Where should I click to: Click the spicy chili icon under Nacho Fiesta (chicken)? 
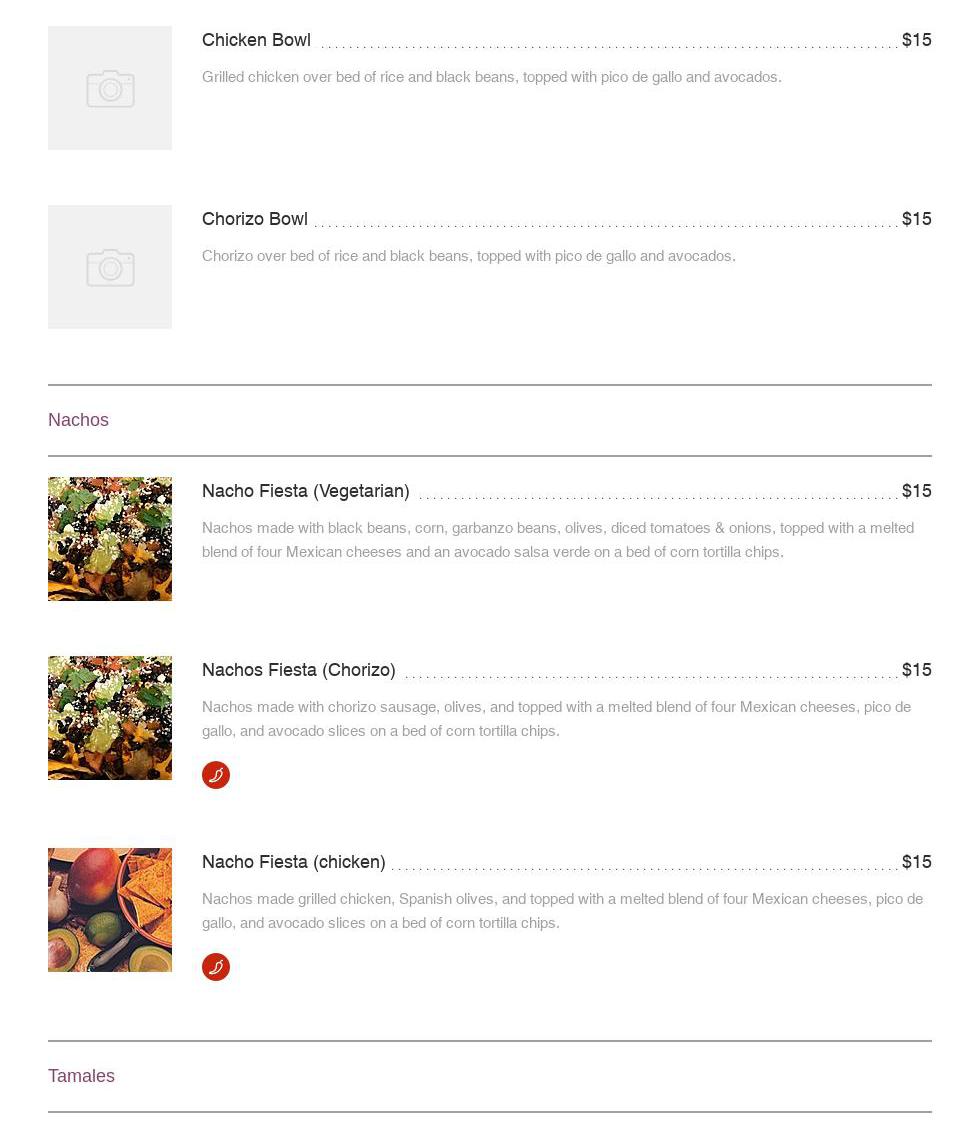pos(216,967)
